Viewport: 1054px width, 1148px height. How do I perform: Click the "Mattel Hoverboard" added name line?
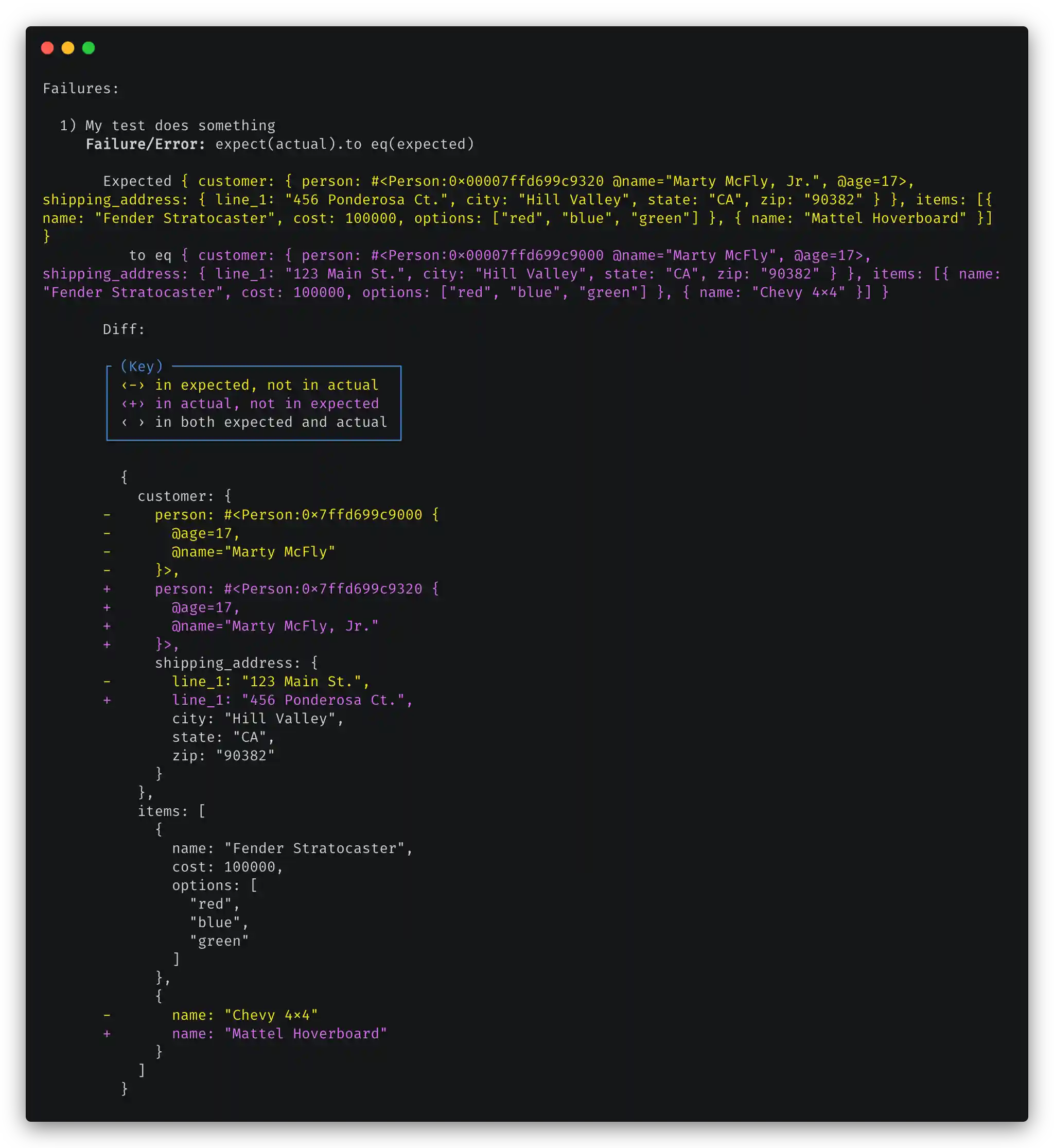click(x=279, y=1034)
